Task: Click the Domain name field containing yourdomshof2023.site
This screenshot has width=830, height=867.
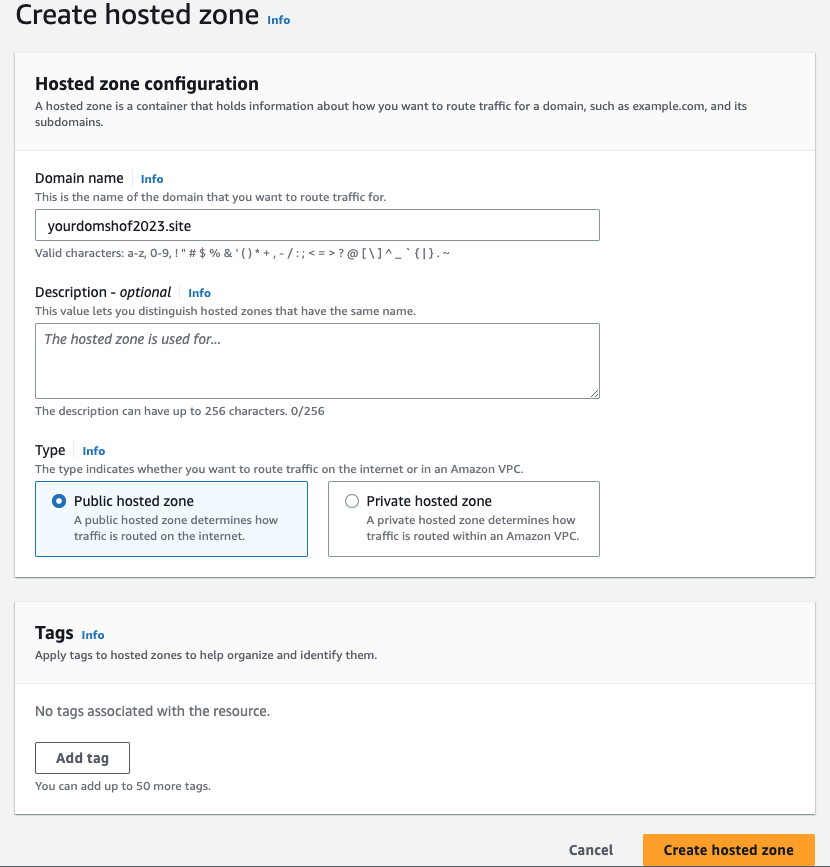Action: pyautogui.click(x=317, y=225)
